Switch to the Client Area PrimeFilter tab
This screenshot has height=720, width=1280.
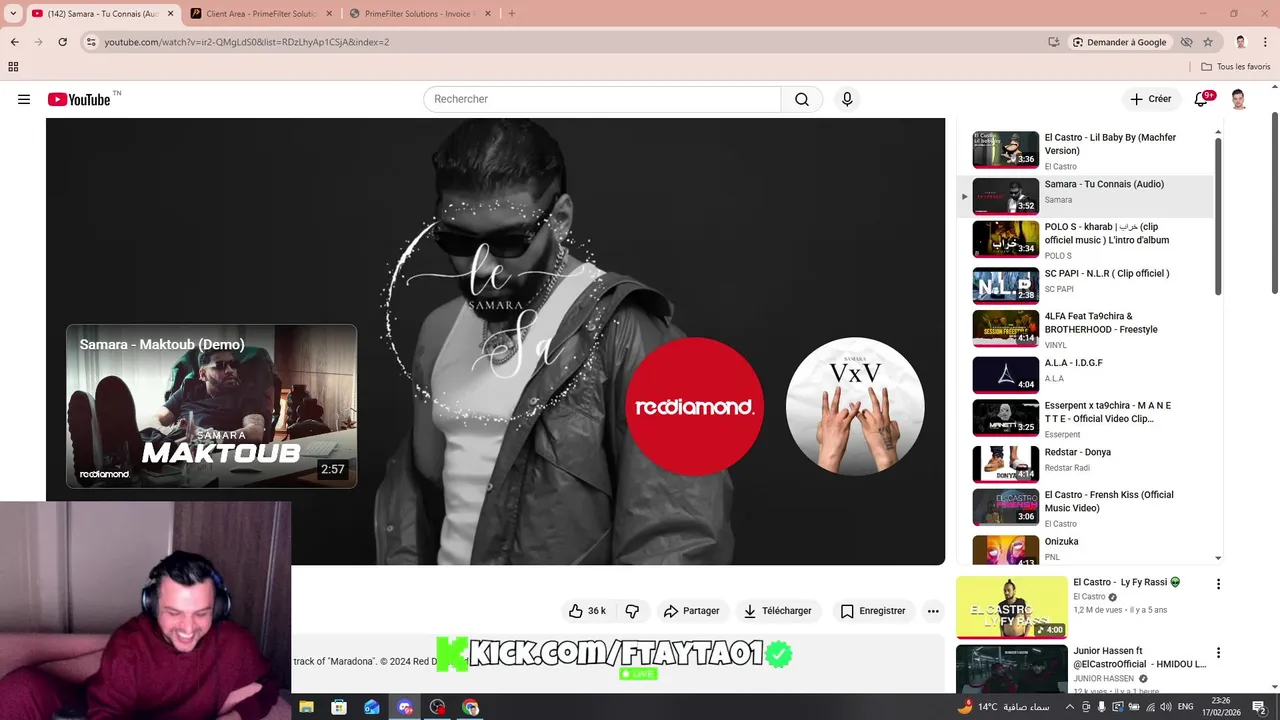(260, 14)
